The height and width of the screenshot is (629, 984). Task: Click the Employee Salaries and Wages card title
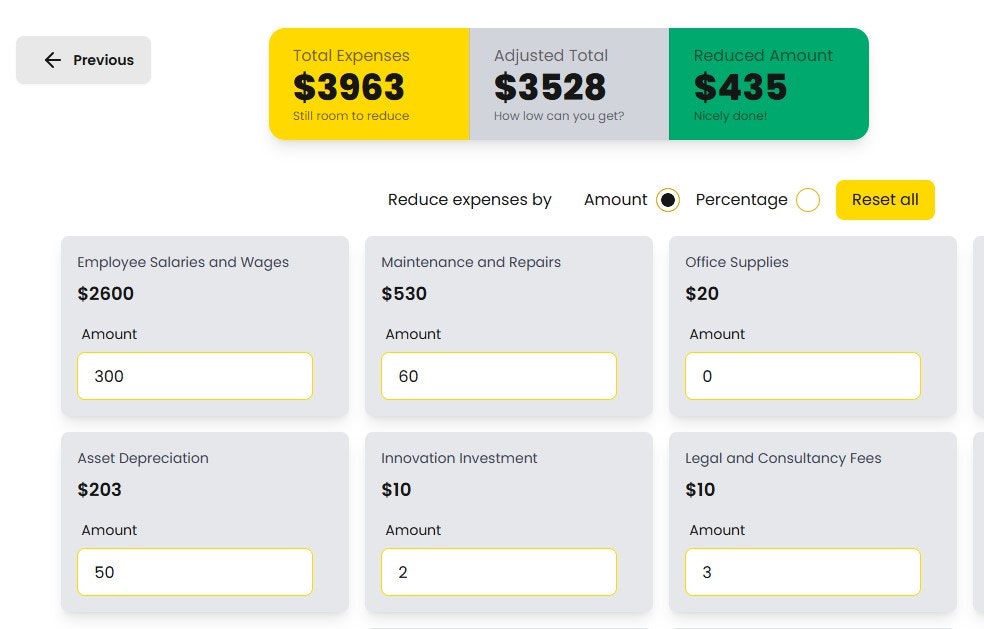pyautogui.click(x=183, y=262)
